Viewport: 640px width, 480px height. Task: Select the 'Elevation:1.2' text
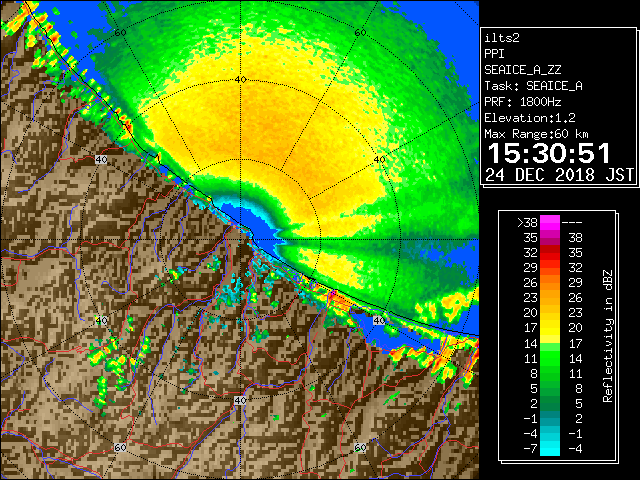click(x=530, y=118)
